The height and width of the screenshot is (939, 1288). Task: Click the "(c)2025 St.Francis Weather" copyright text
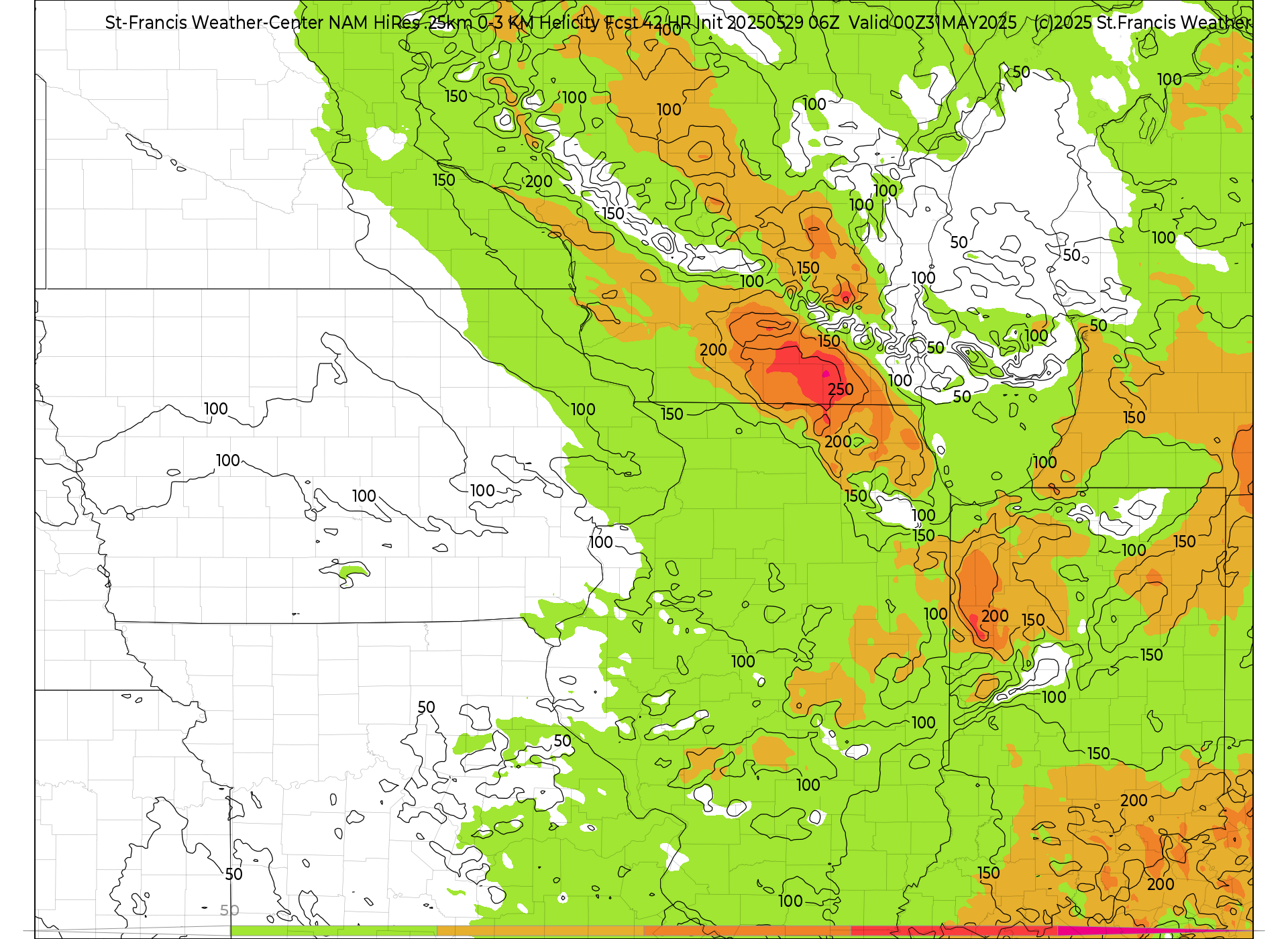point(1143,23)
